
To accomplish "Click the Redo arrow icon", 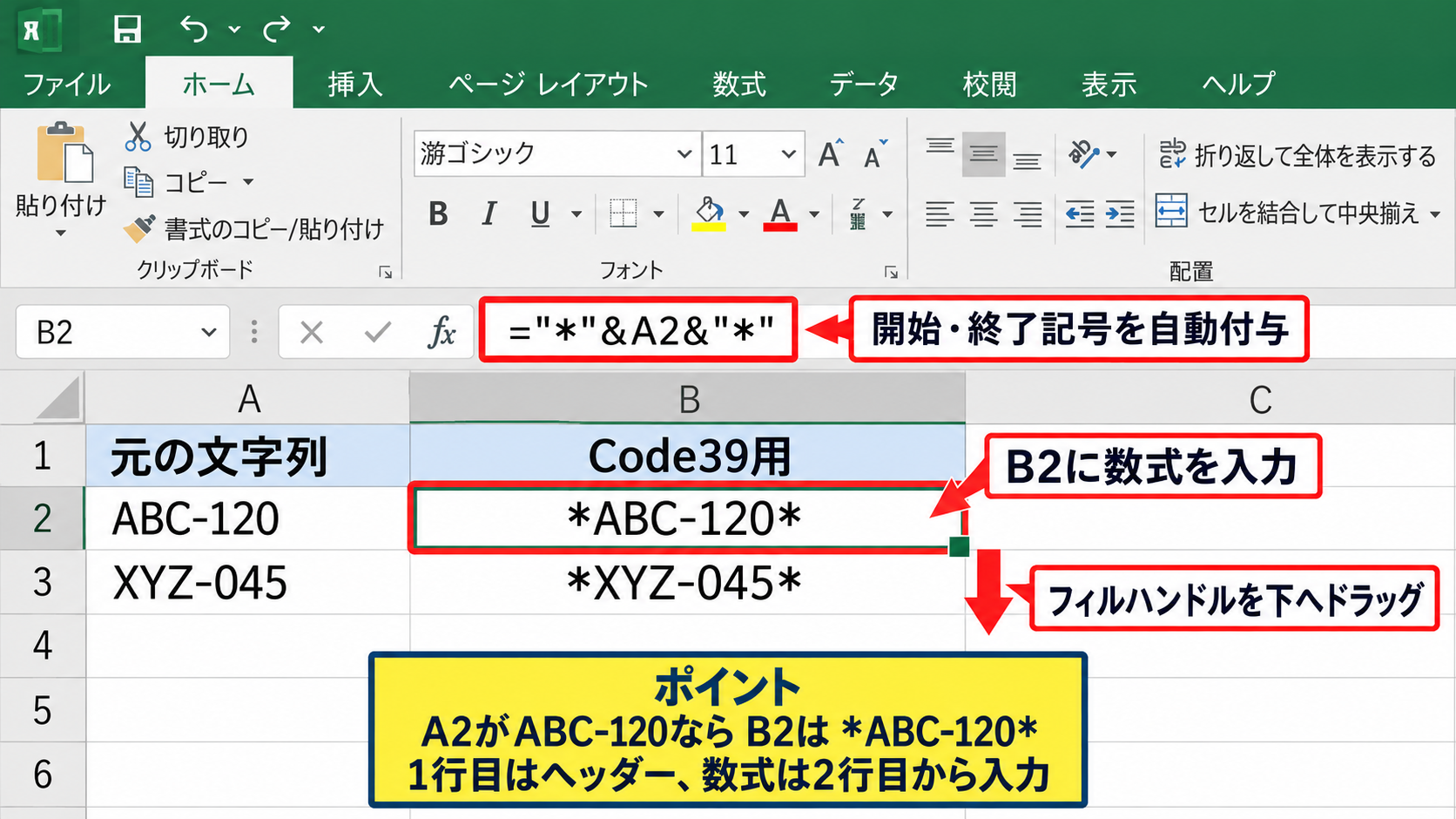I will pos(277,29).
